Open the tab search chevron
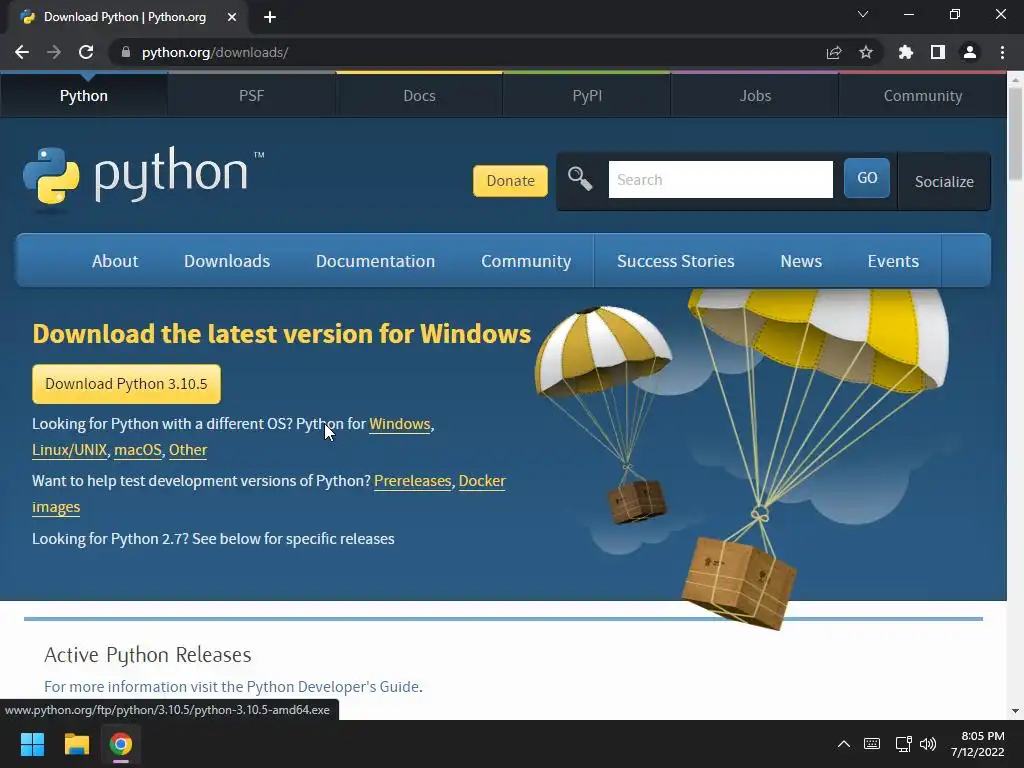 tap(863, 14)
